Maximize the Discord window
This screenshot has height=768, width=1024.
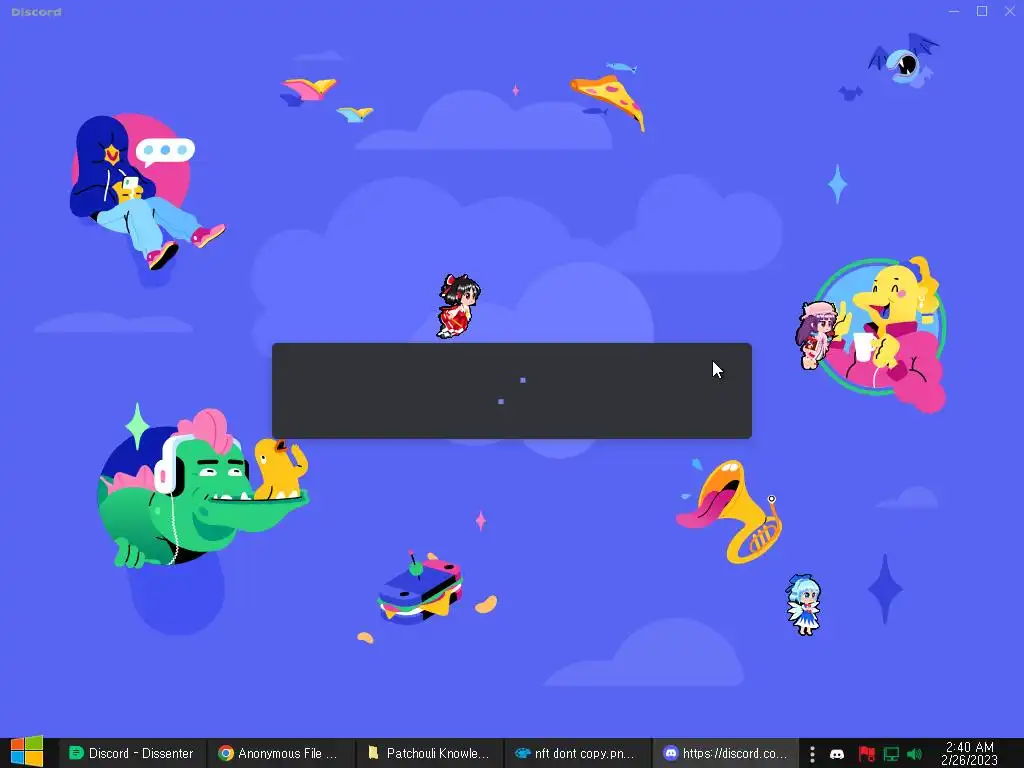[982, 11]
